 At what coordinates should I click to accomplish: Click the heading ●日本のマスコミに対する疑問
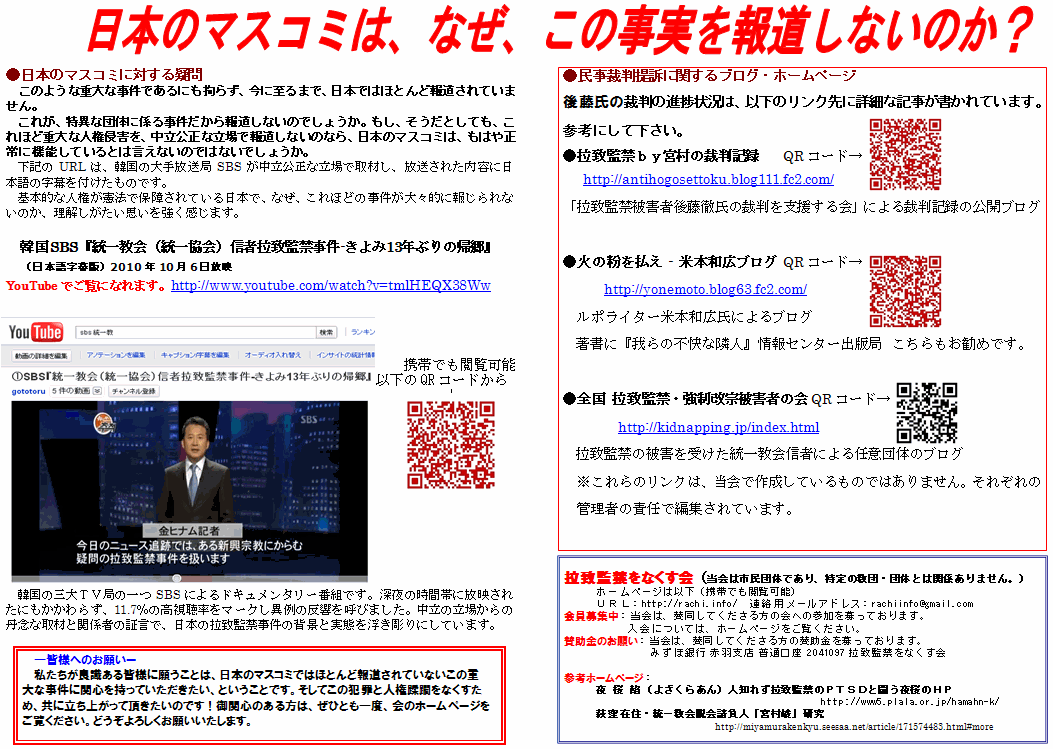(x=104, y=75)
